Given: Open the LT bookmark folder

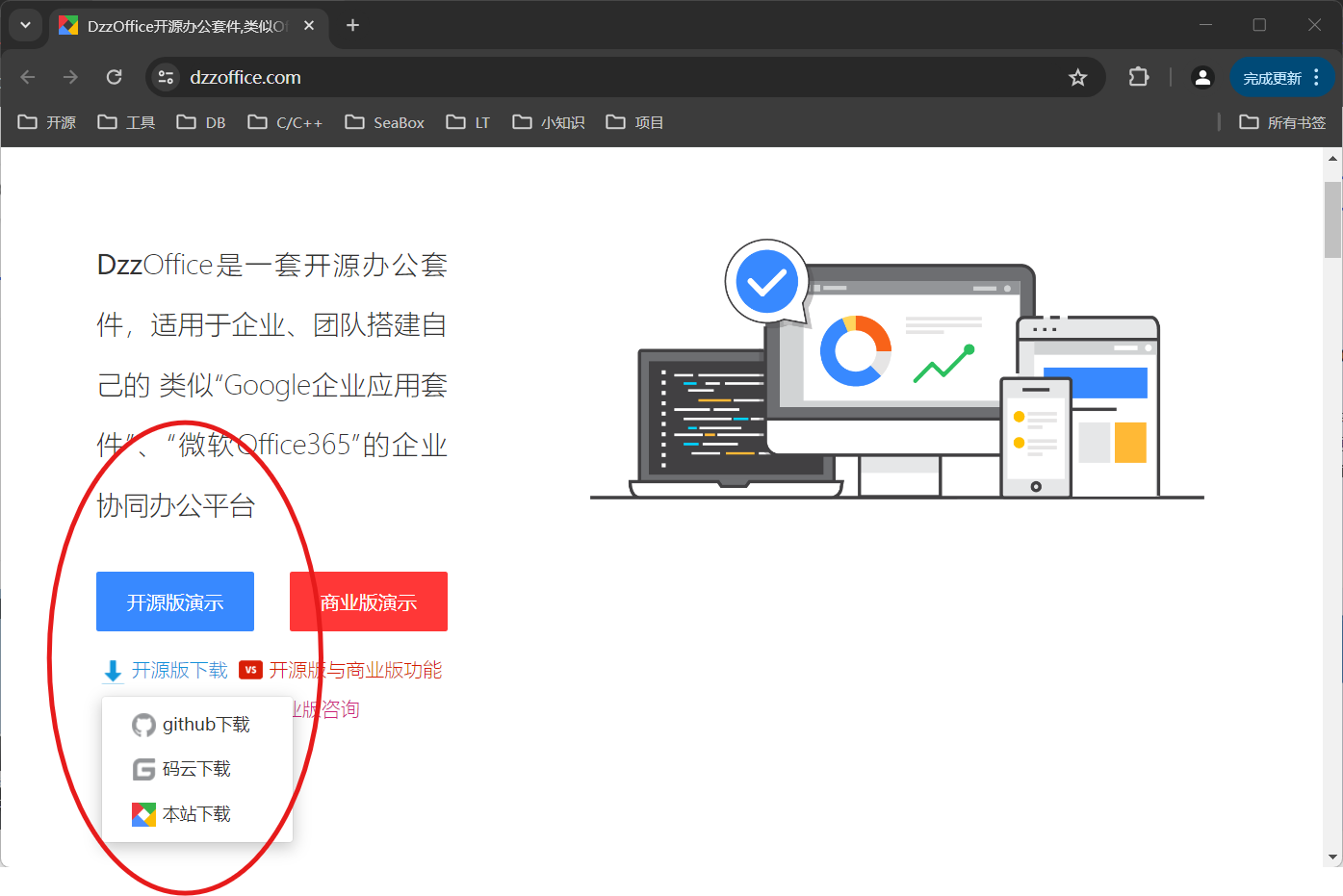Looking at the screenshot, I should (x=468, y=122).
